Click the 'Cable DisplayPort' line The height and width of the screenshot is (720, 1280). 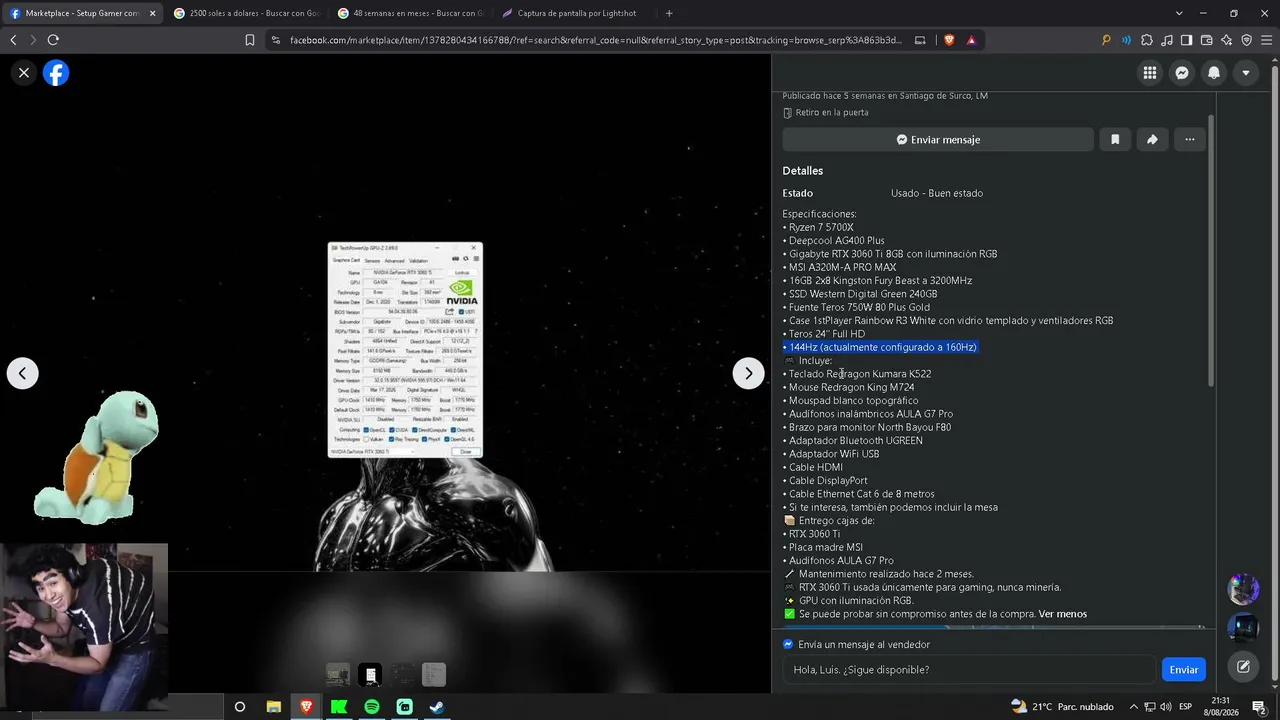pyautogui.click(x=825, y=481)
